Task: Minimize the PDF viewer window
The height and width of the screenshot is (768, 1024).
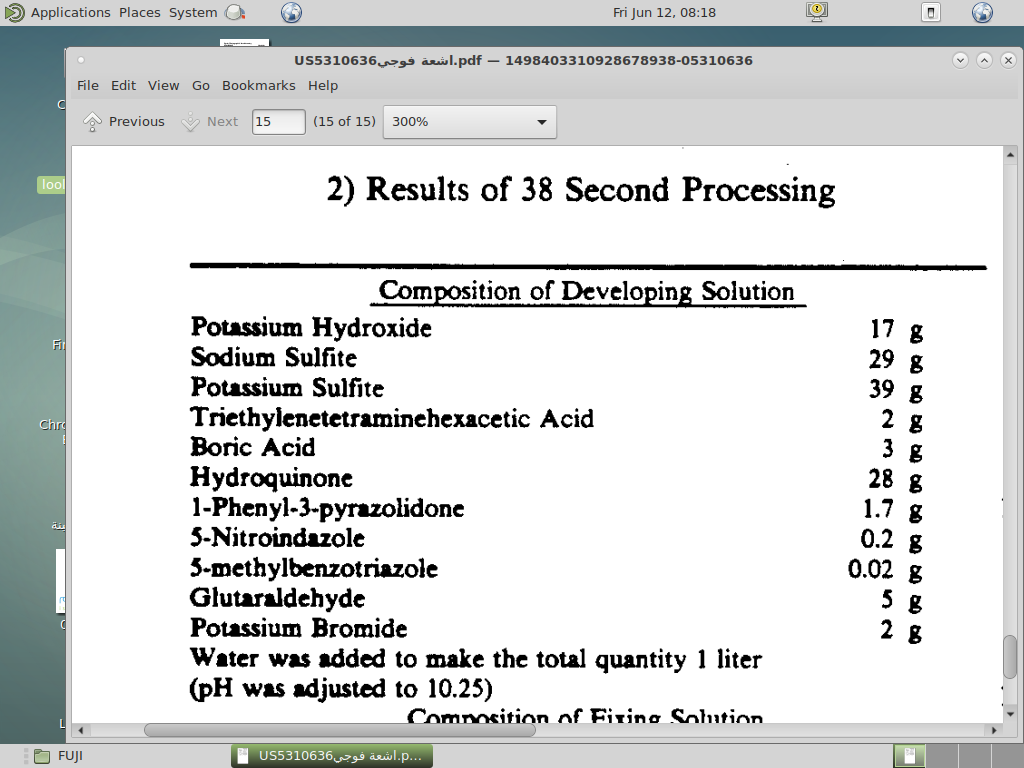Action: tap(960, 60)
